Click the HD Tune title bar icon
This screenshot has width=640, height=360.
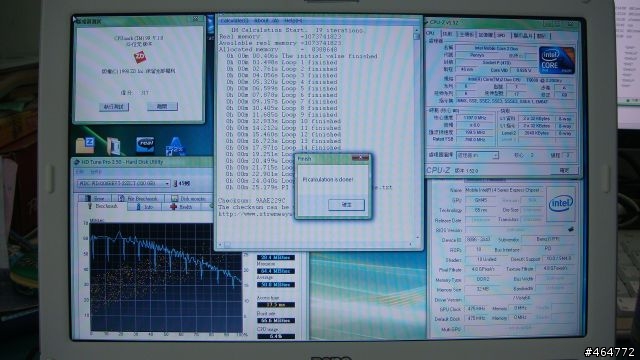point(76,162)
